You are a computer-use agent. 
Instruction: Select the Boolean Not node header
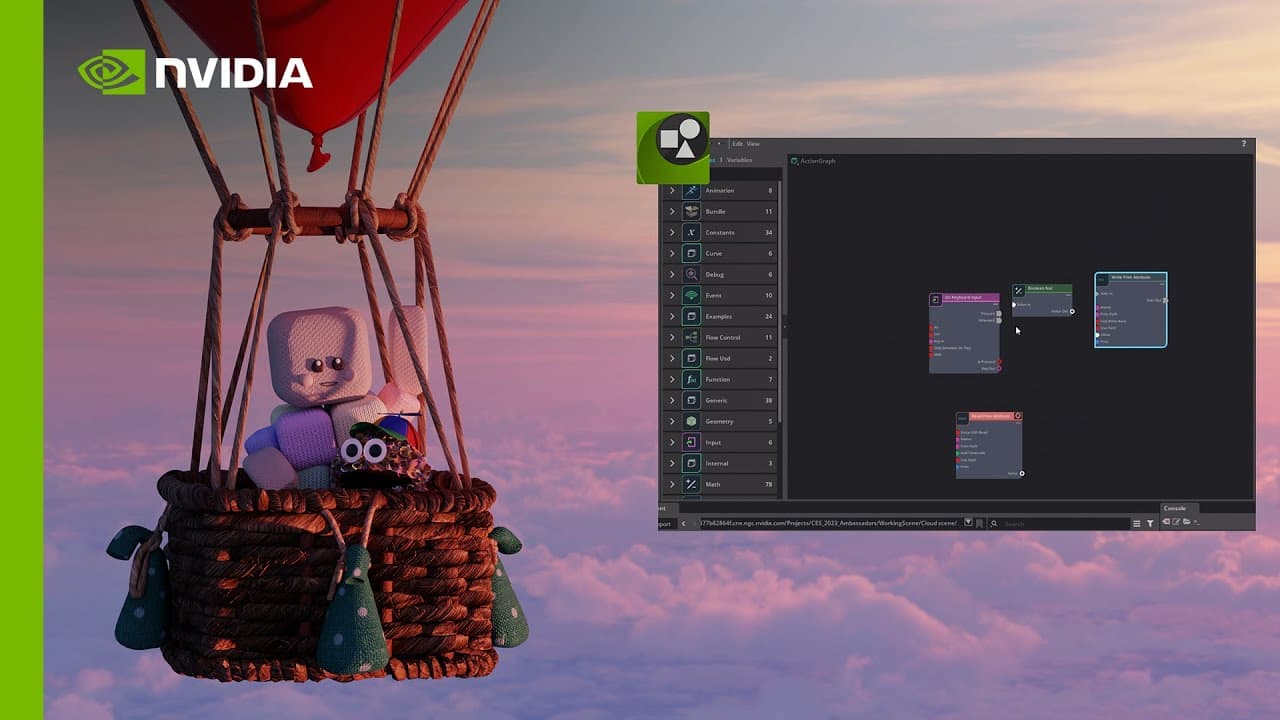coord(1042,289)
